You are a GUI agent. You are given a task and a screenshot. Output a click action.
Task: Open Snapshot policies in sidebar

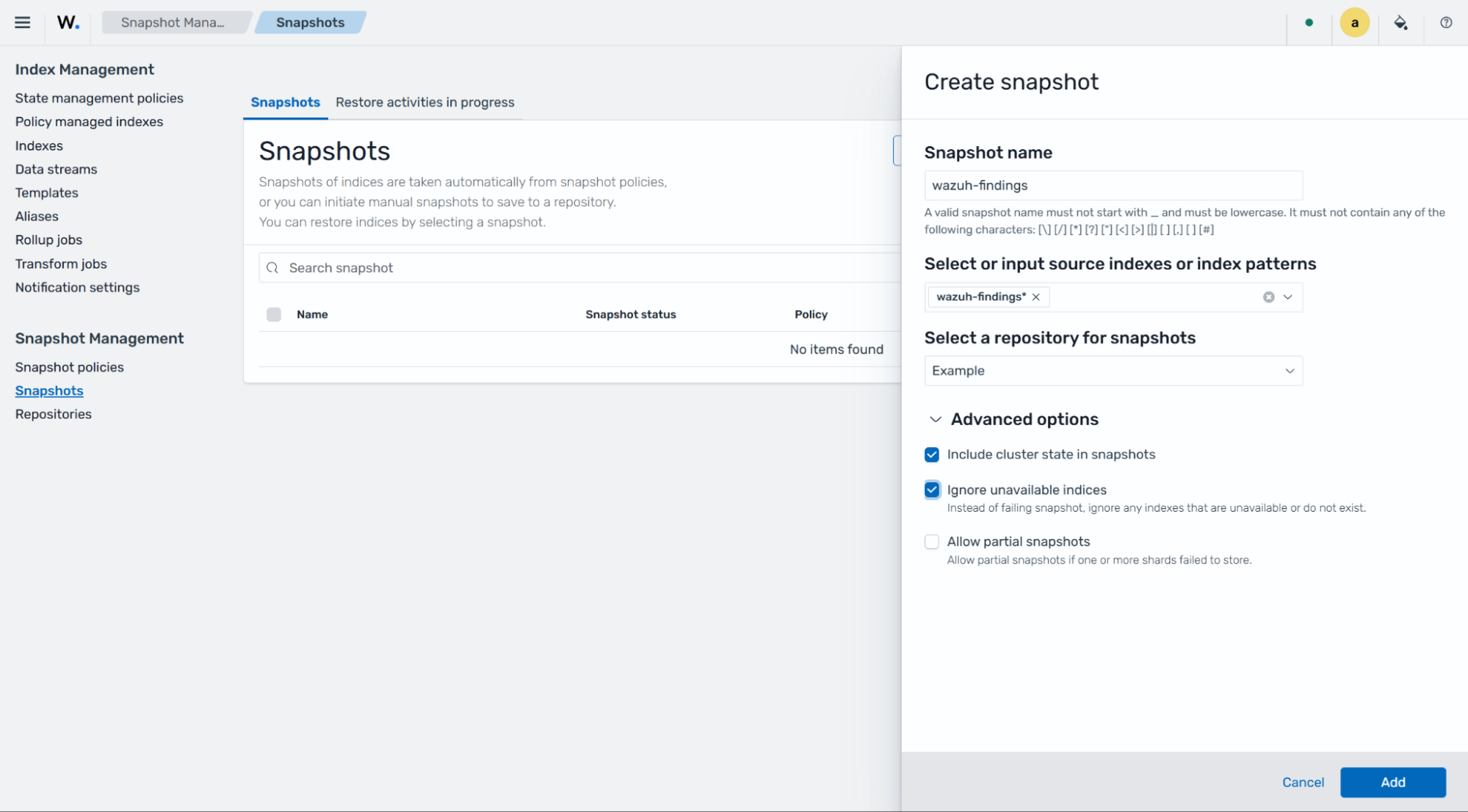click(x=69, y=367)
